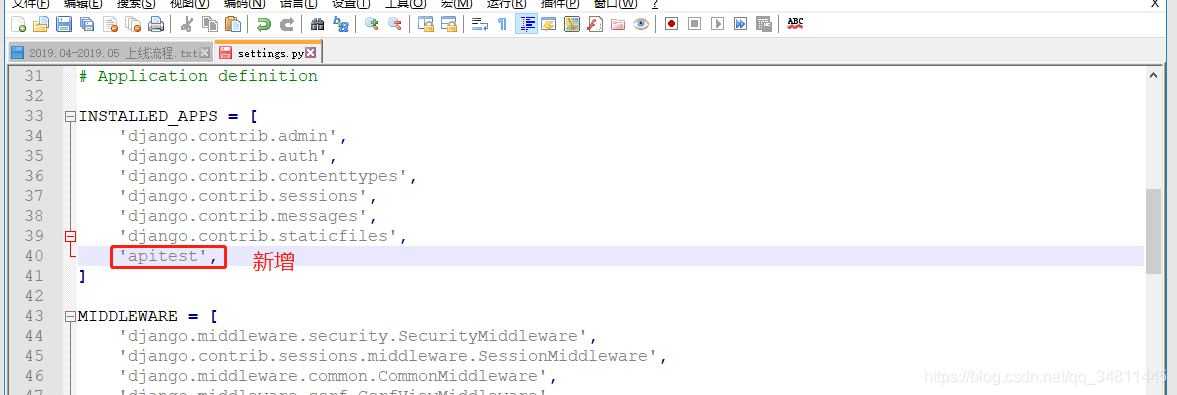Screen dimensions: 1177x395
Task: Collapse the INSTALLED_APPS fold block
Action: point(71,116)
